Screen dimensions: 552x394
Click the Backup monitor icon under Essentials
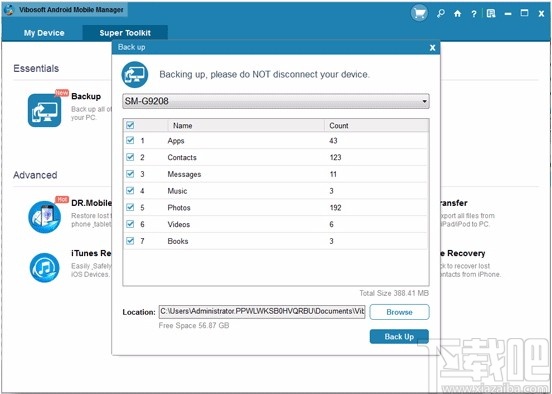point(44,110)
